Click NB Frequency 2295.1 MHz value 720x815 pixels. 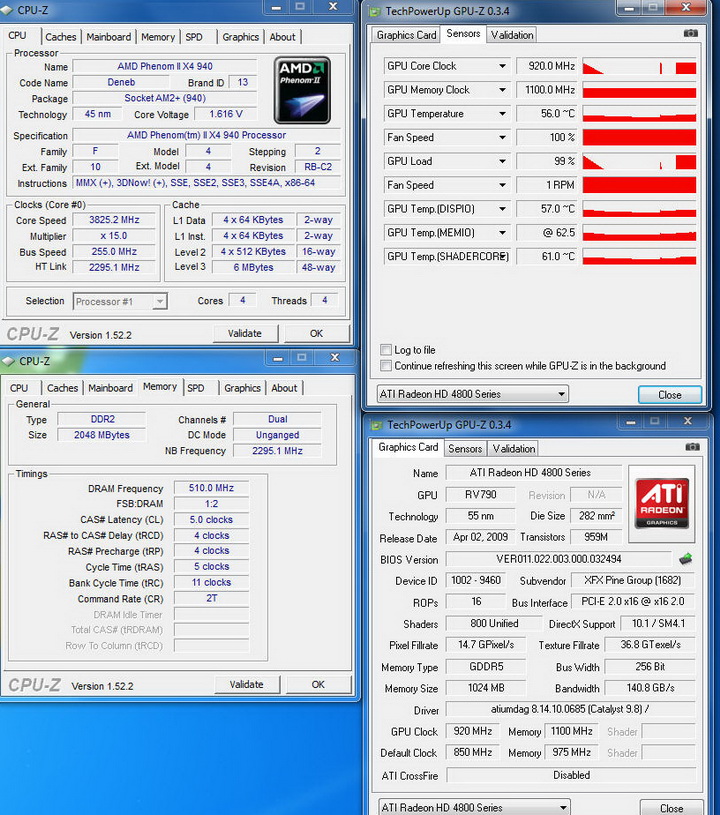click(277, 451)
